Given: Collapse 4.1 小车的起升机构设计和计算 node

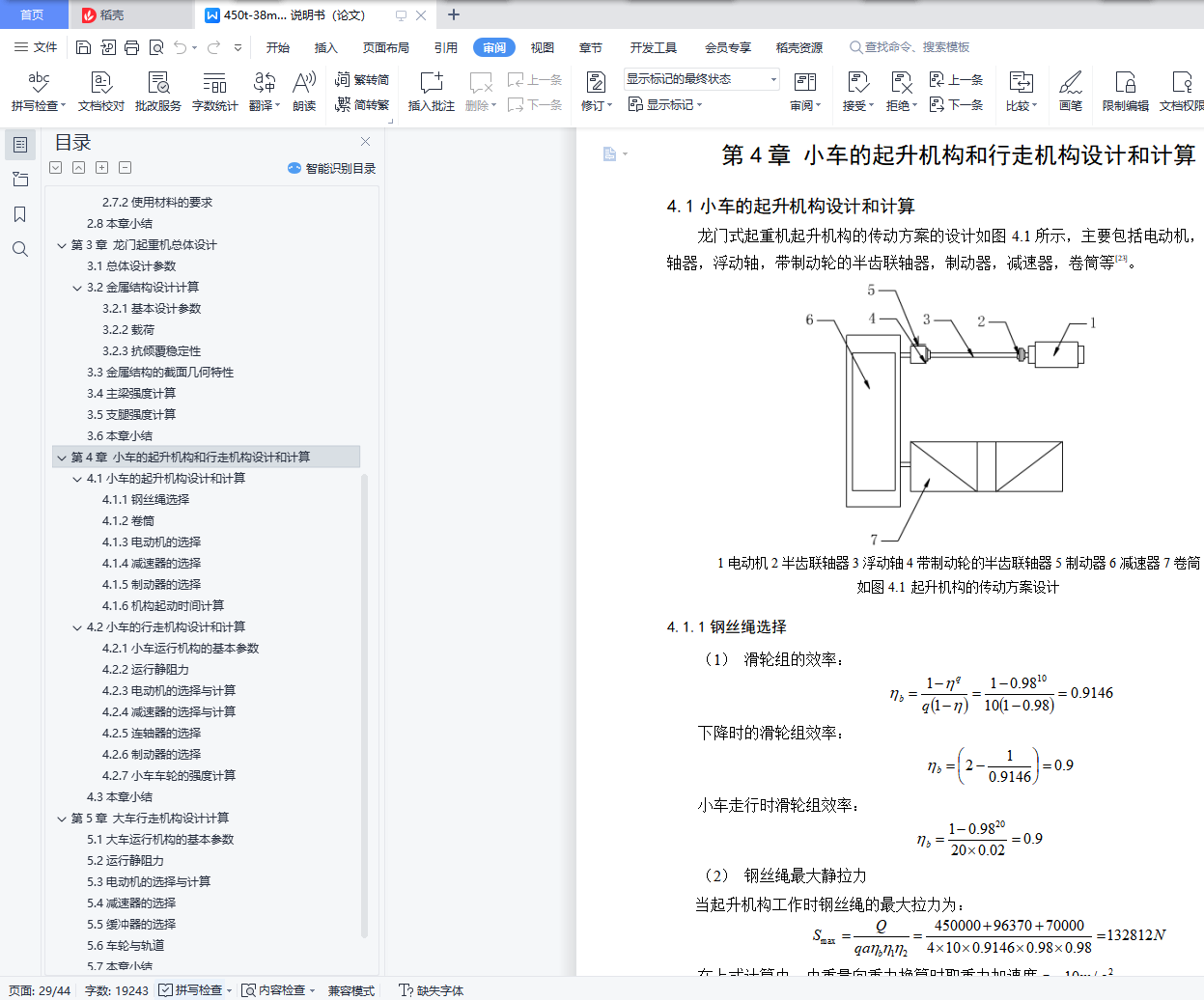Looking at the screenshot, I should click(x=77, y=479).
